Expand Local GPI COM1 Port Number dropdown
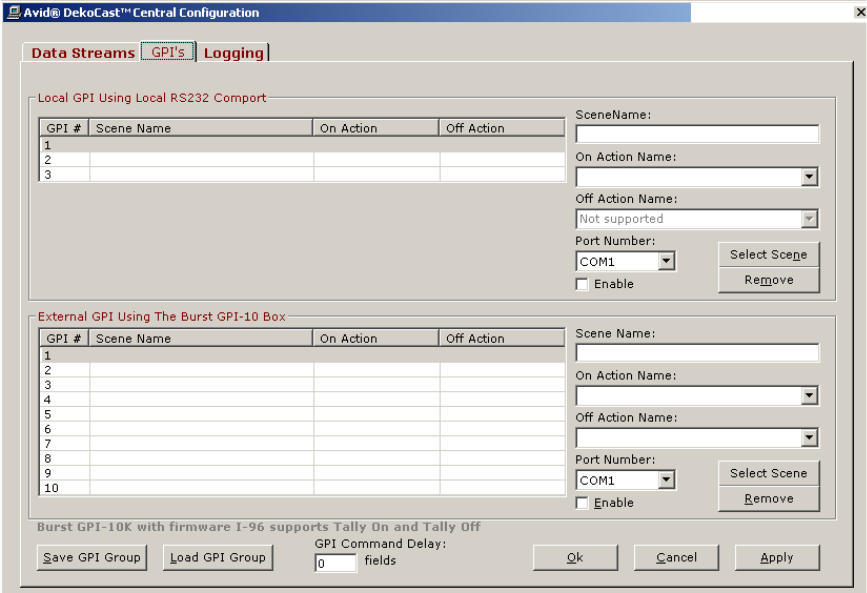Screen dimensions: 867x593 pos(666,261)
